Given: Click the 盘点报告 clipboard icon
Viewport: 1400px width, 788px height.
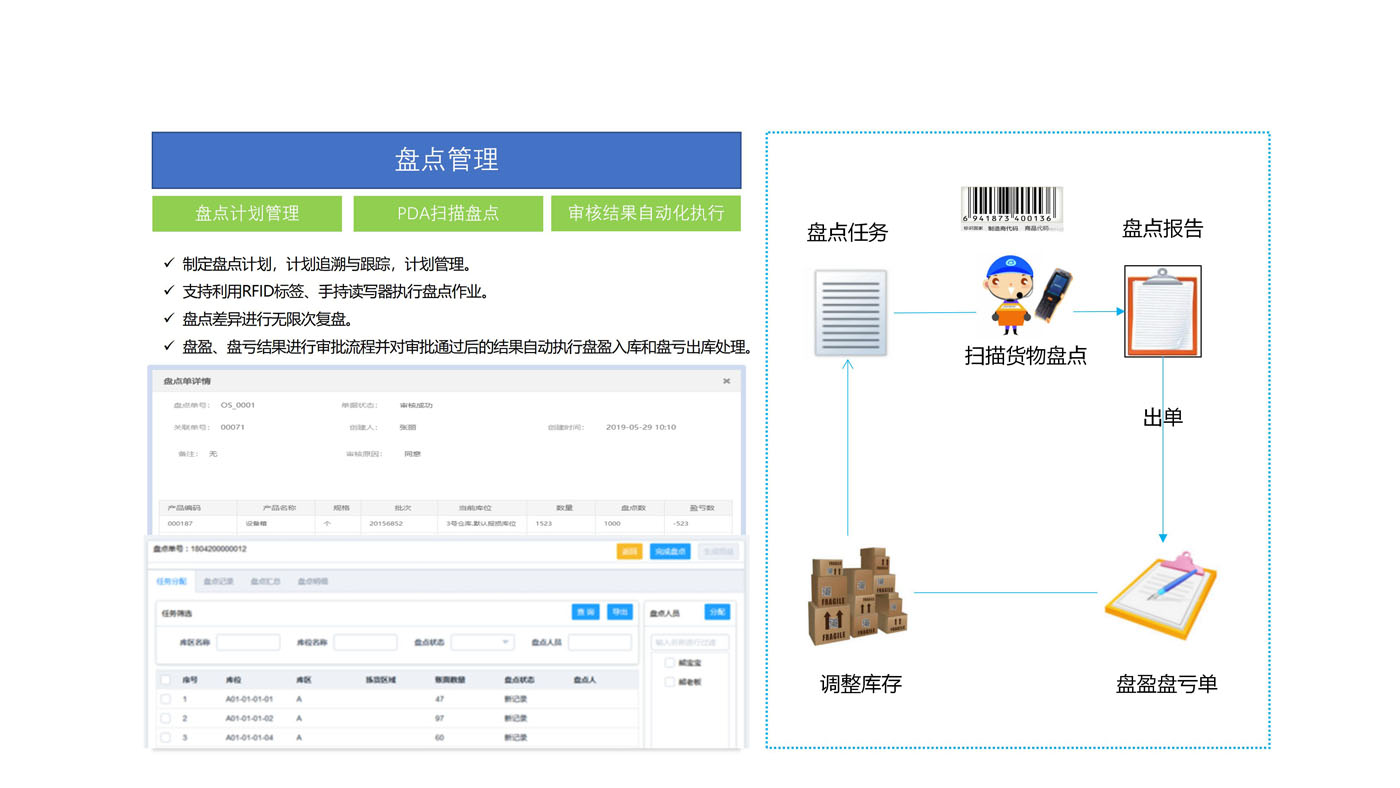Looking at the screenshot, I should [1162, 311].
